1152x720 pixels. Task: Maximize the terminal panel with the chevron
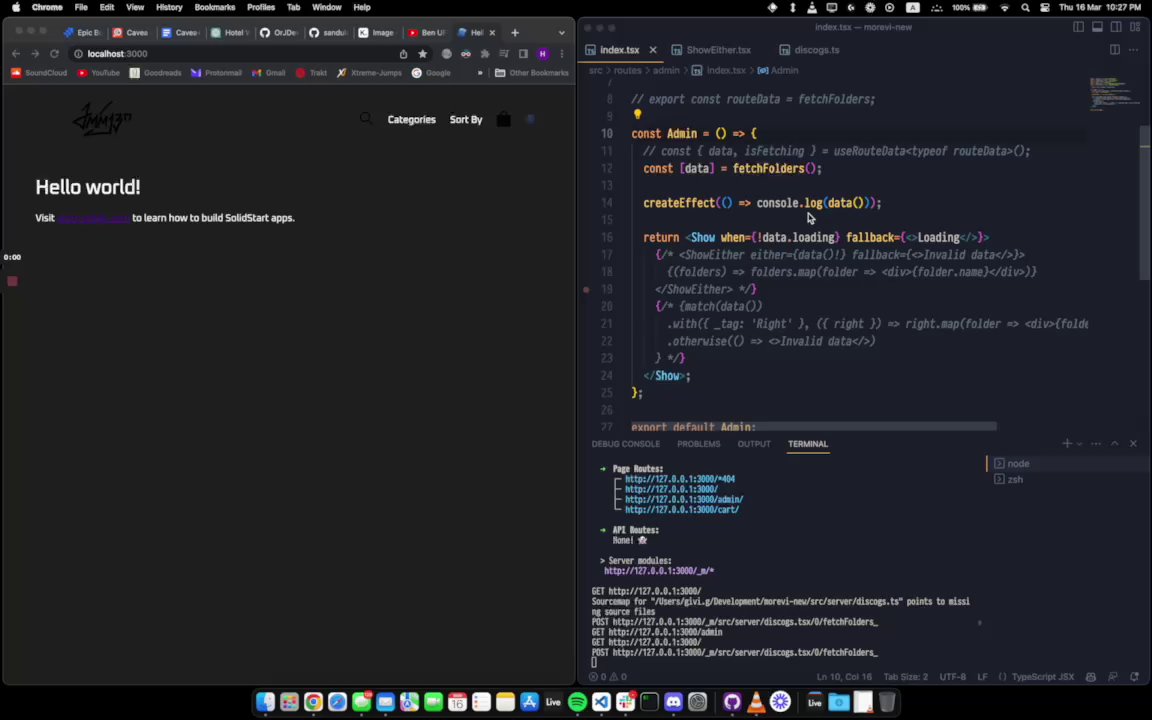(1115, 444)
